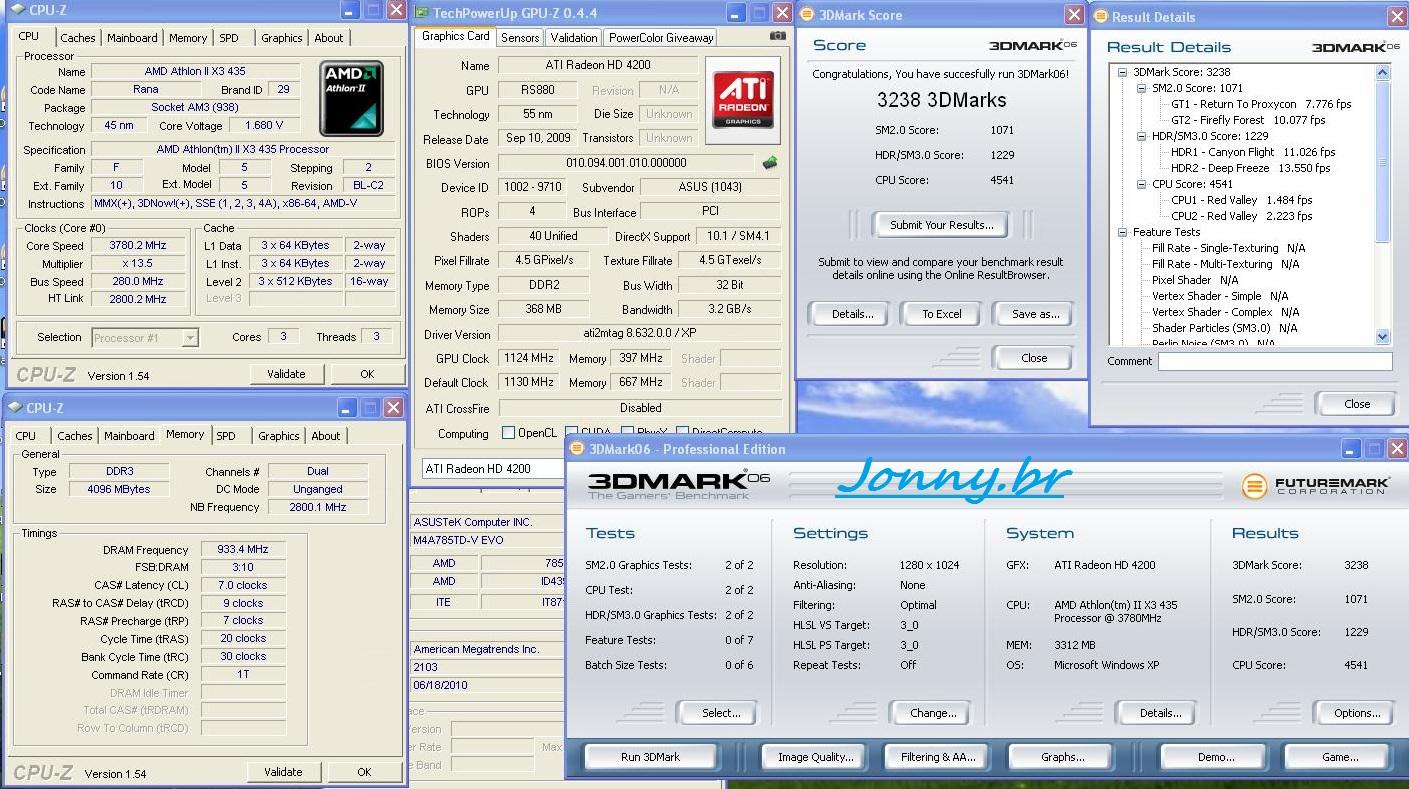1409x789 pixels.
Task: Click the Result Details scrollbar thumb
Action: coord(1383,160)
